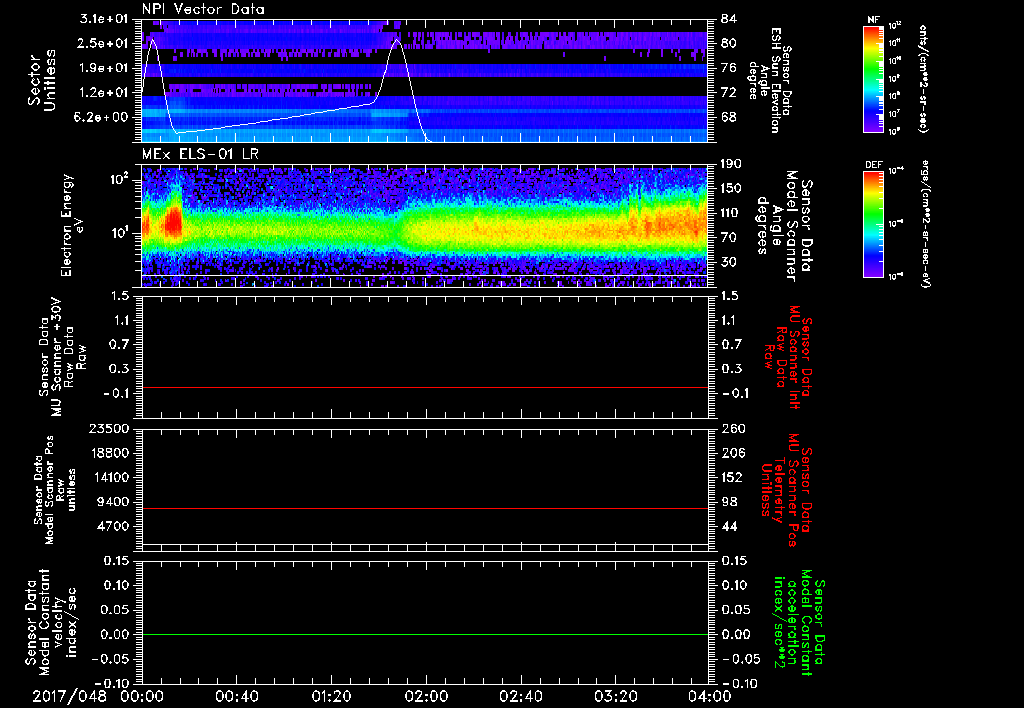Click the red line in Scanner Pos panel
Screen dimensions: 1024x708
(x=424, y=508)
